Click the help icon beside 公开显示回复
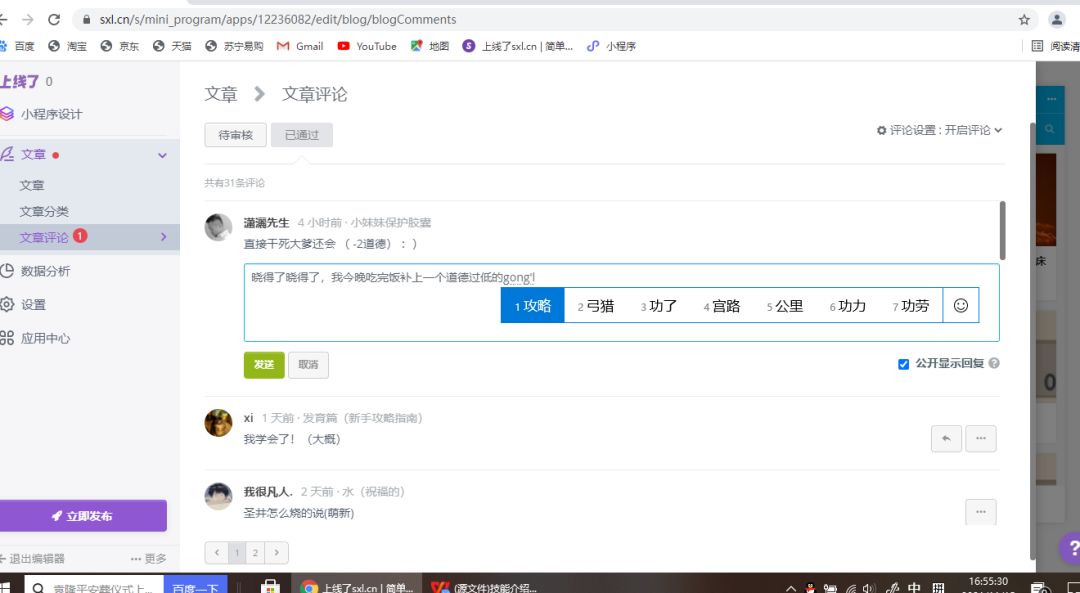The width and height of the screenshot is (1080, 593). 994,364
